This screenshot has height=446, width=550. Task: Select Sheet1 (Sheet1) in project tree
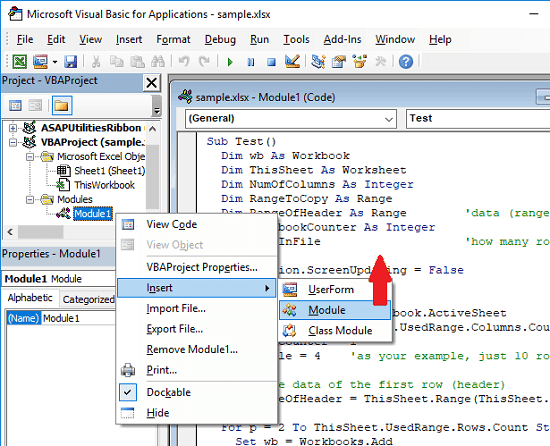[x=109, y=171]
